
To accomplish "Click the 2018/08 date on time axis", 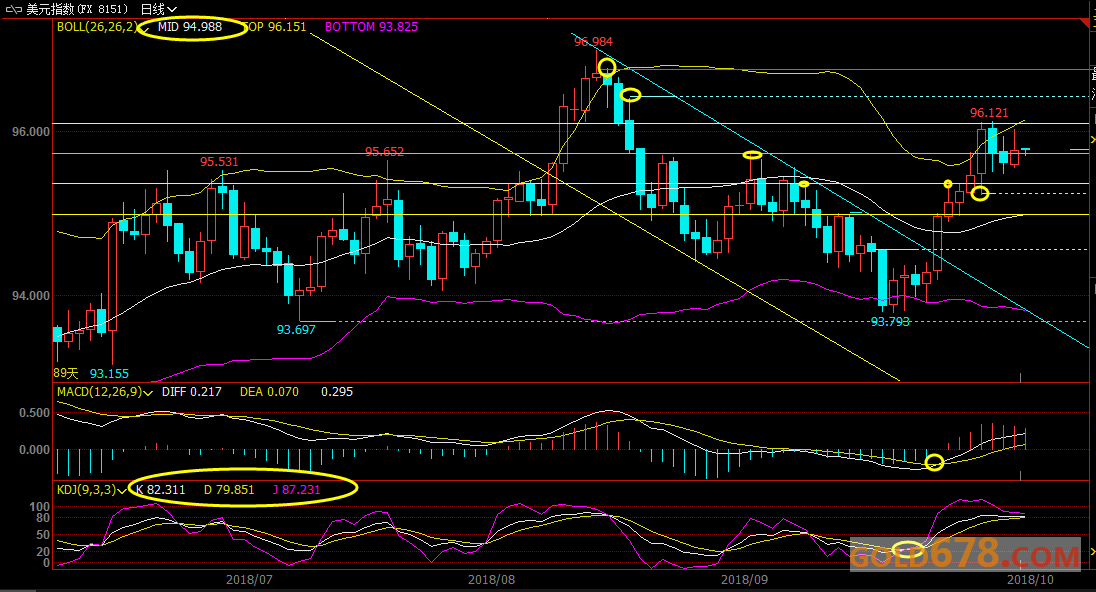I will pos(490,579).
